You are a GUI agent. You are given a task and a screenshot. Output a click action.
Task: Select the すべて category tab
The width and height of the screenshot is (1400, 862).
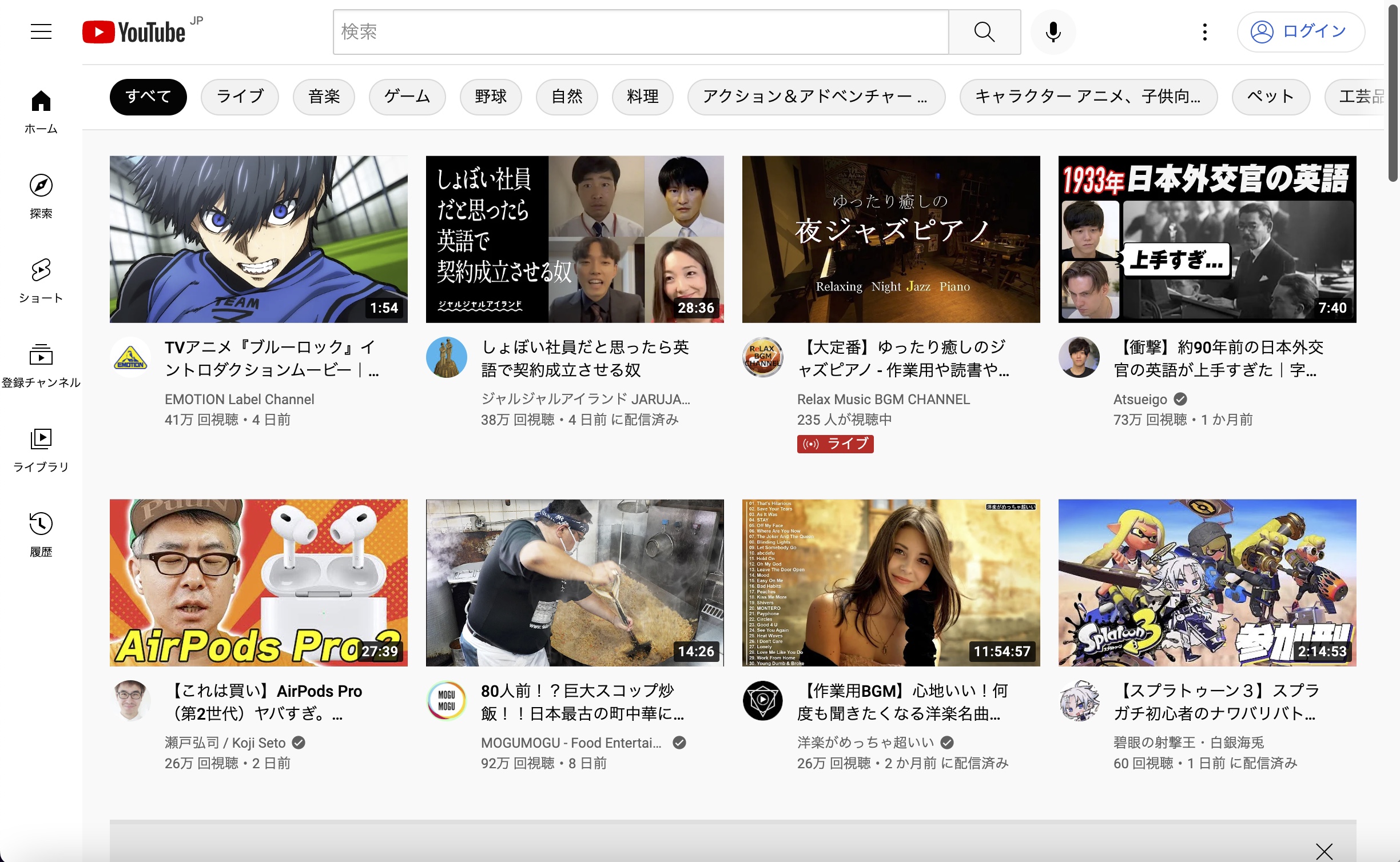tap(148, 97)
